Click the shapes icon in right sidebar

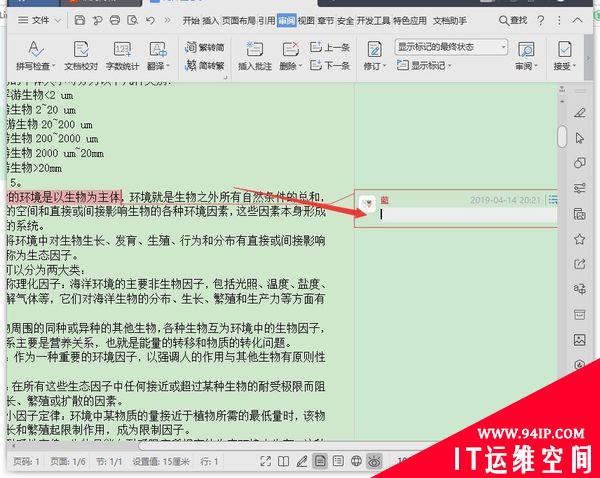coord(579,163)
